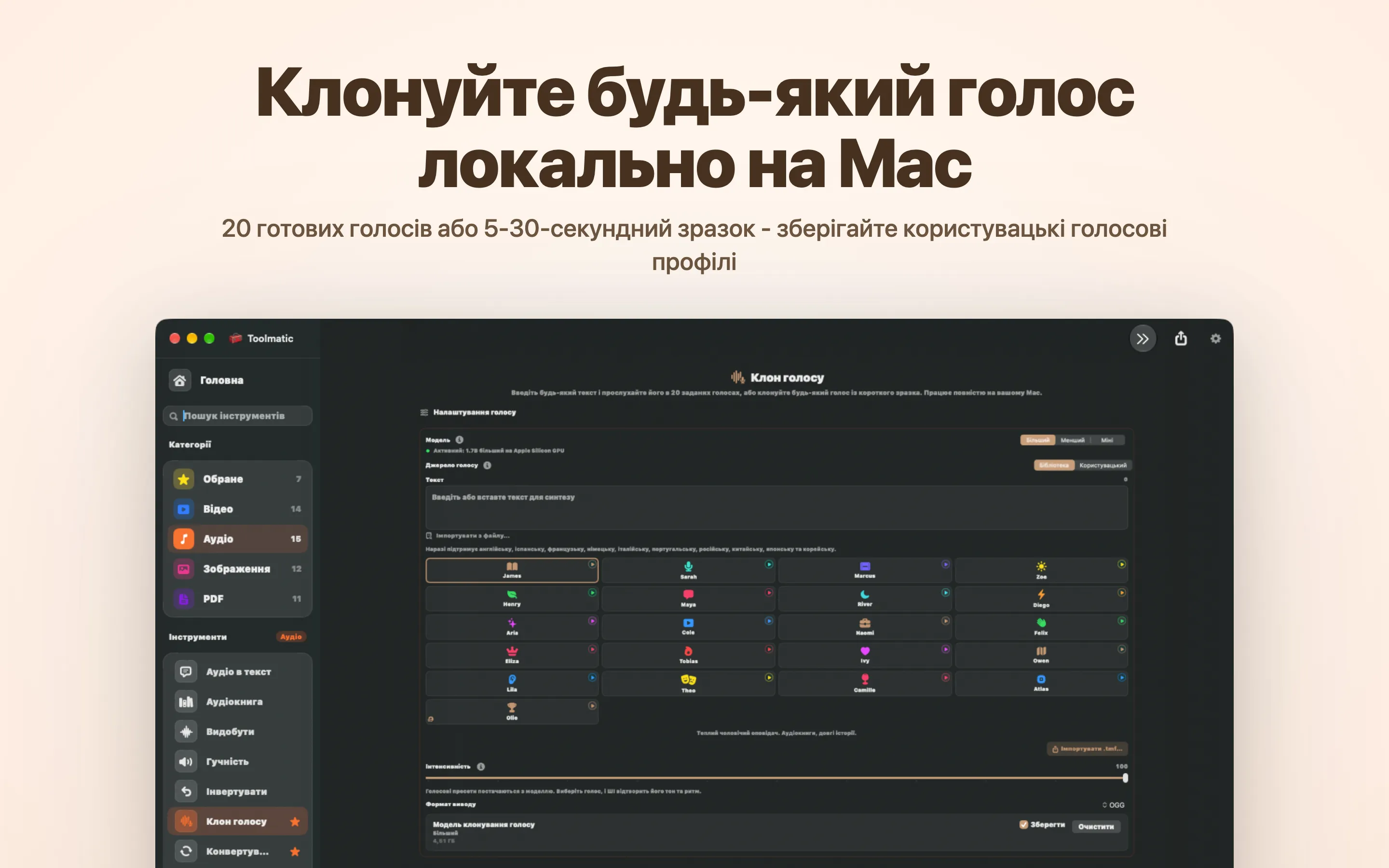
Task: Open the Гучність tool
Action: point(238,761)
